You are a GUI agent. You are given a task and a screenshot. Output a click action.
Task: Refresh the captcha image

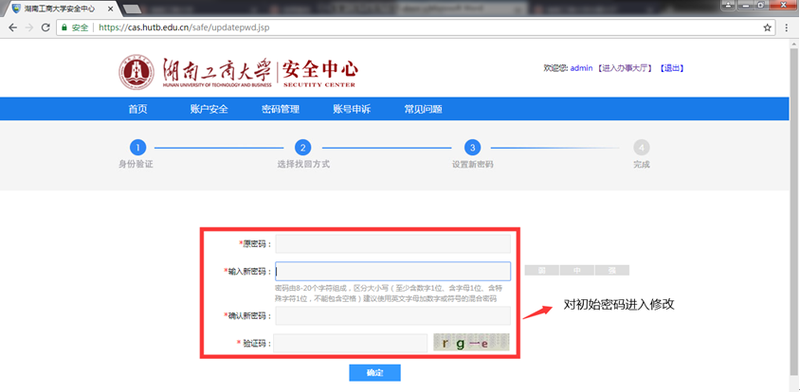pos(471,342)
